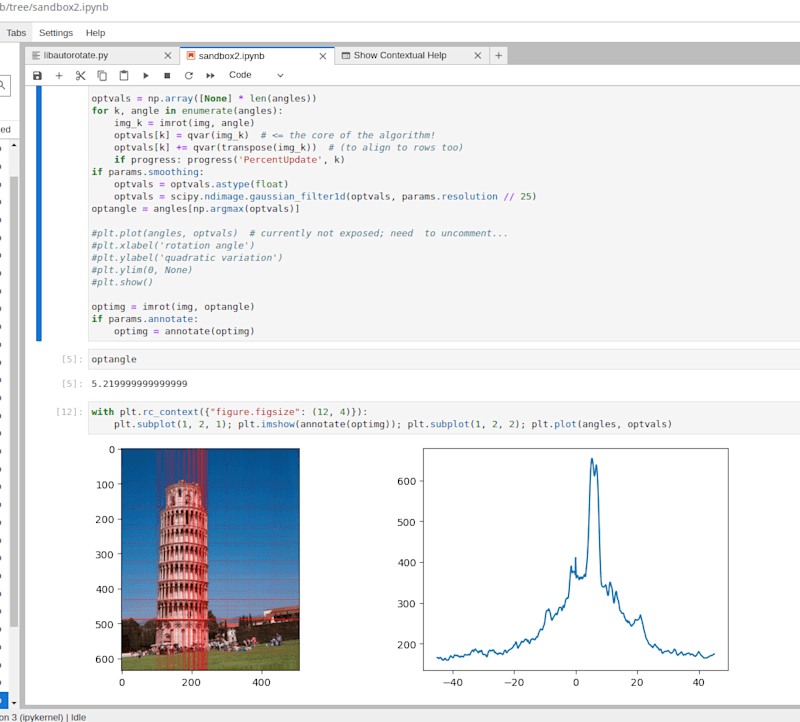Click the blue cell collapse bar

39,213
